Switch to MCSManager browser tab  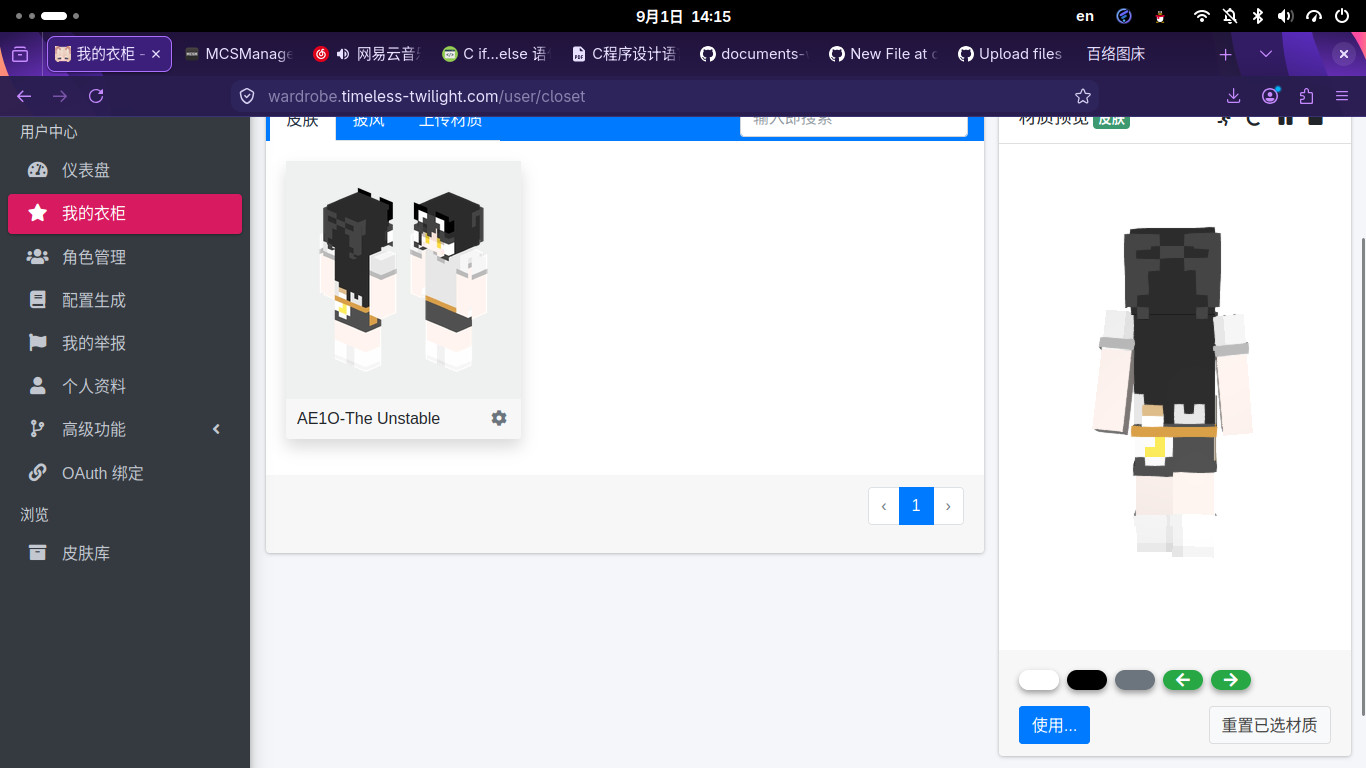click(x=238, y=54)
